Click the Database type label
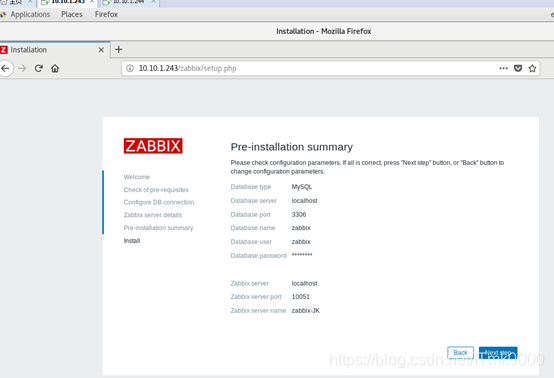The height and width of the screenshot is (378, 554). click(251, 187)
